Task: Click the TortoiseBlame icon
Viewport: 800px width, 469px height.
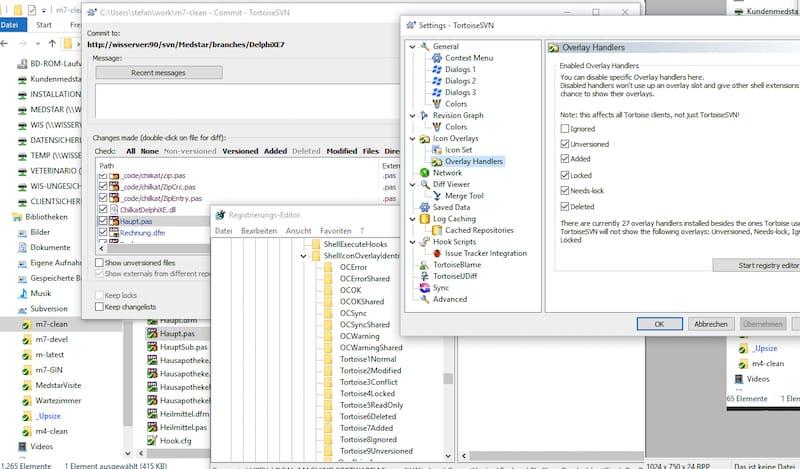Action: click(424, 265)
